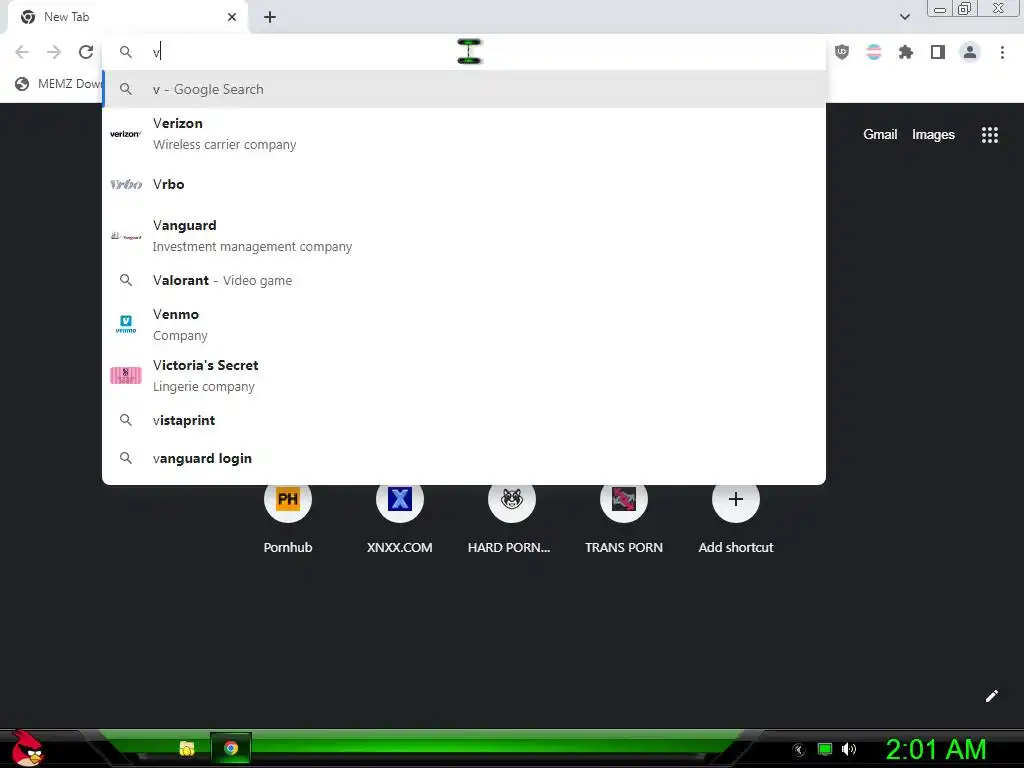
Task: Open the profile avatar icon
Action: pos(970,52)
